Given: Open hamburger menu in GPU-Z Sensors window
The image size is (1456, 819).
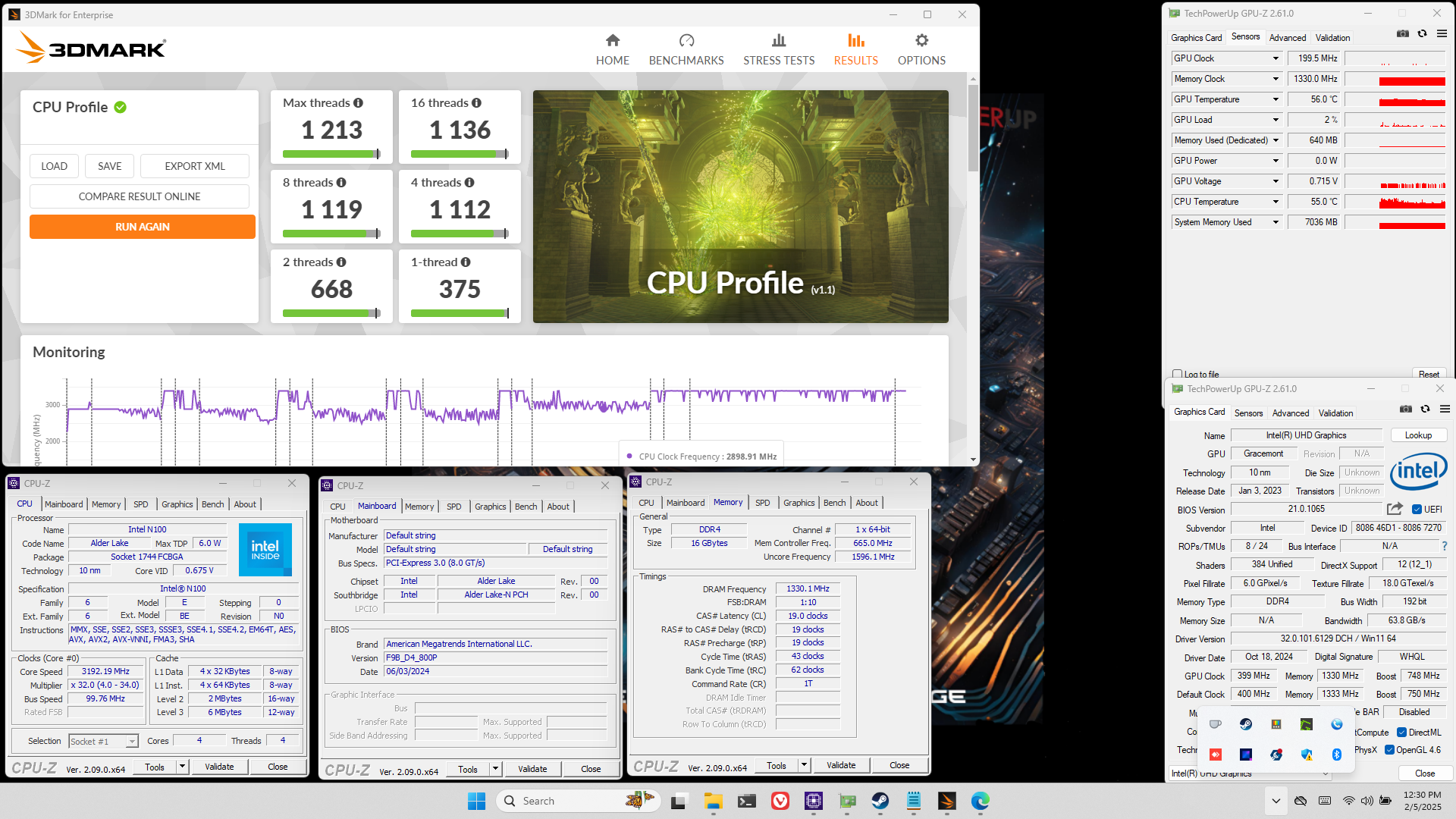Looking at the screenshot, I should coord(1442,34).
